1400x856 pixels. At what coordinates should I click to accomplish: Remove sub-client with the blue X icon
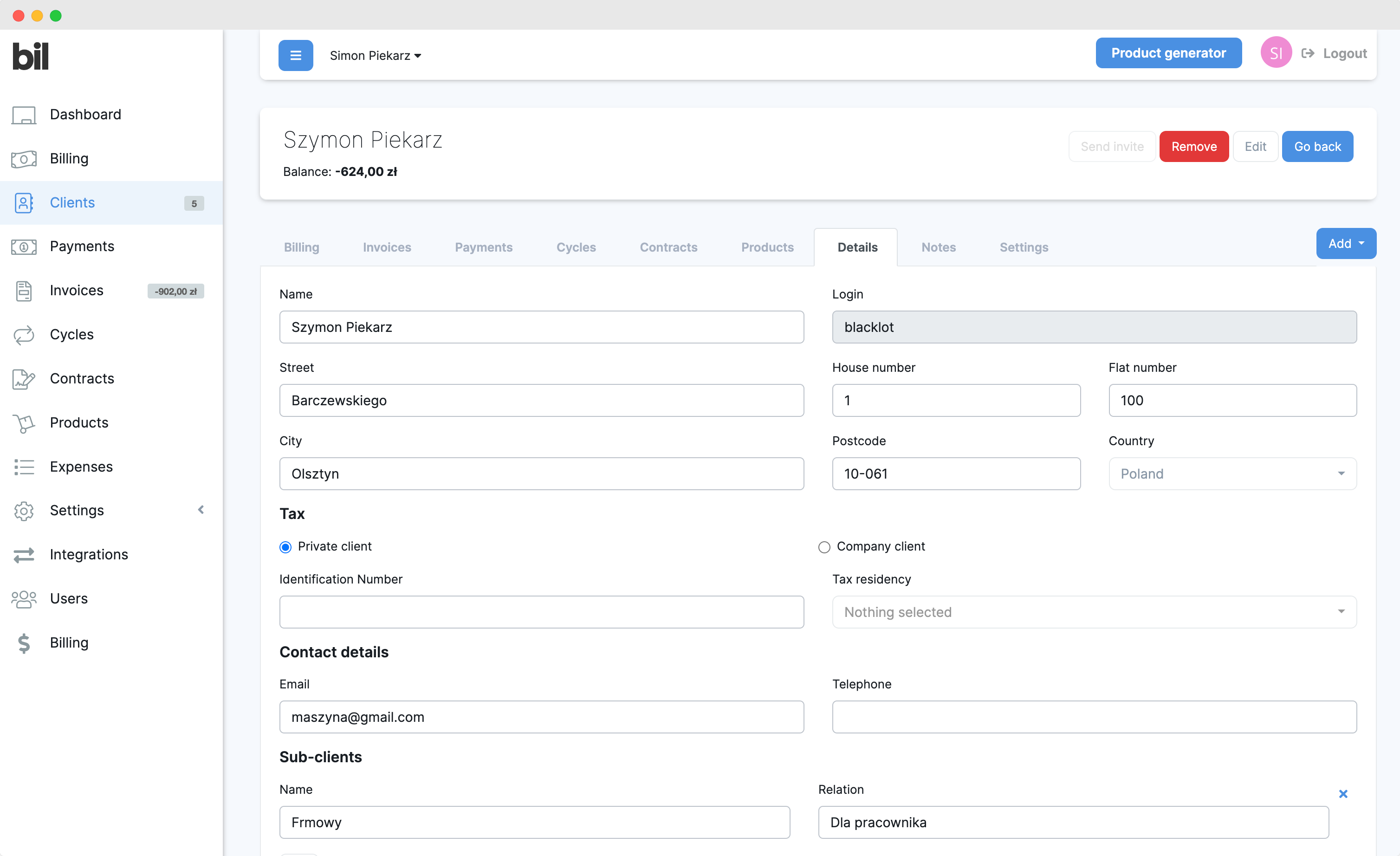(x=1342, y=793)
